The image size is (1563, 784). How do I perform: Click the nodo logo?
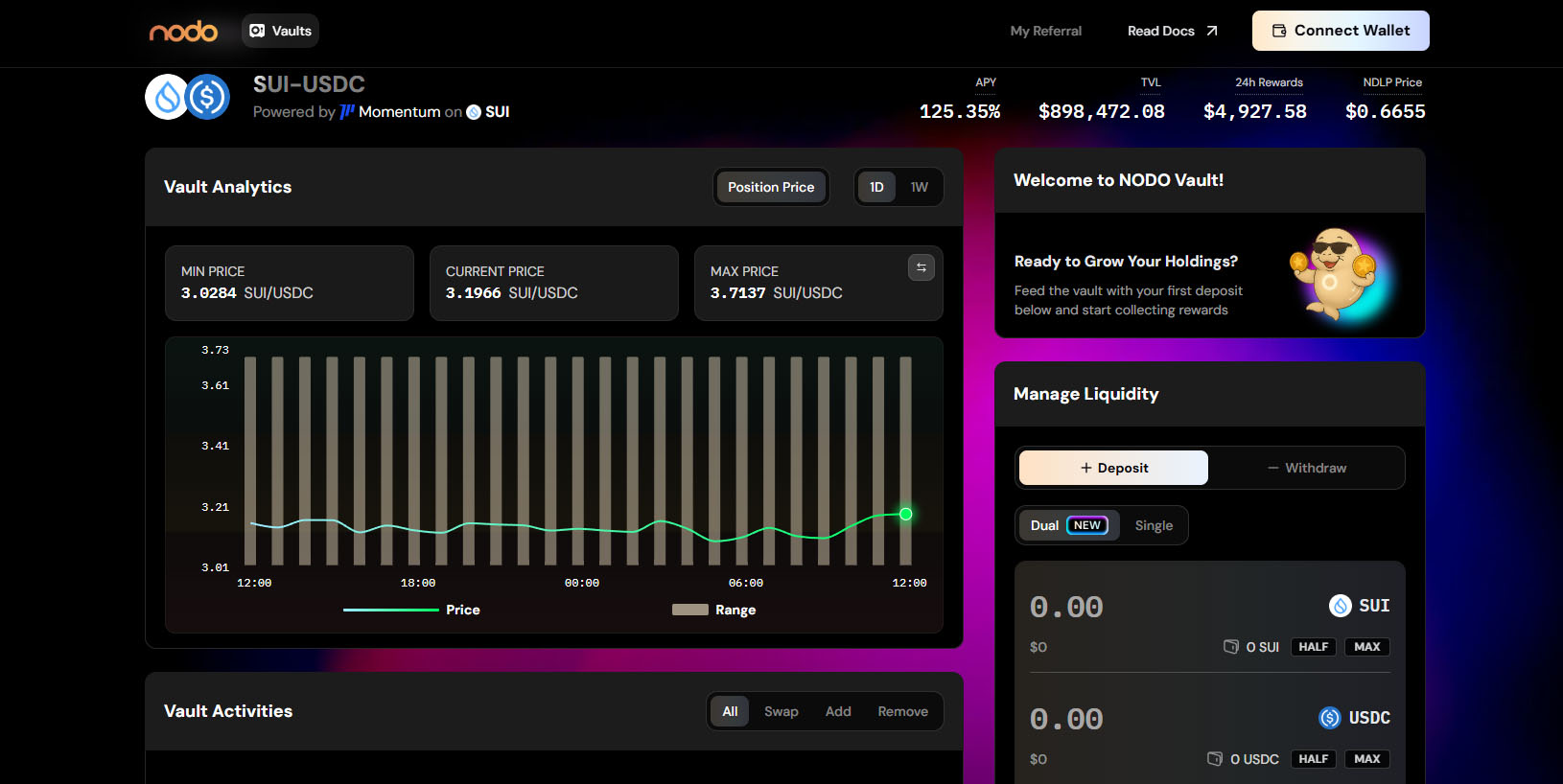pos(183,32)
